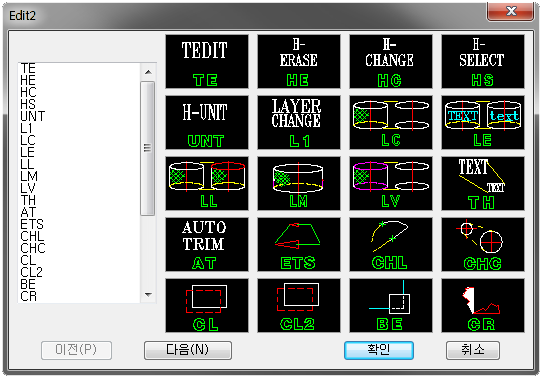
Task: Choose CHL entry in the list
Action: coord(32,236)
